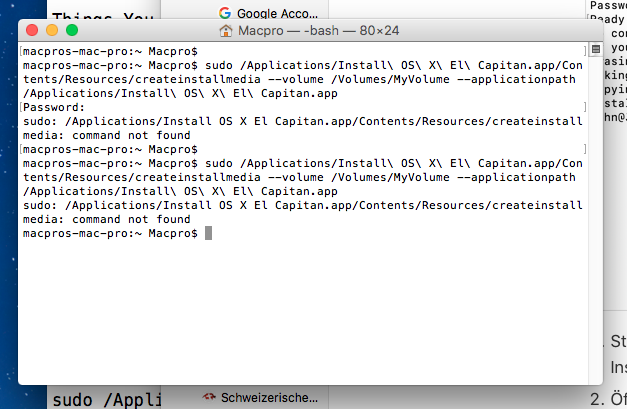This screenshot has width=627, height=409.
Task: Click the "Password:" line in the Terminal
Action: pyautogui.click(x=54, y=107)
